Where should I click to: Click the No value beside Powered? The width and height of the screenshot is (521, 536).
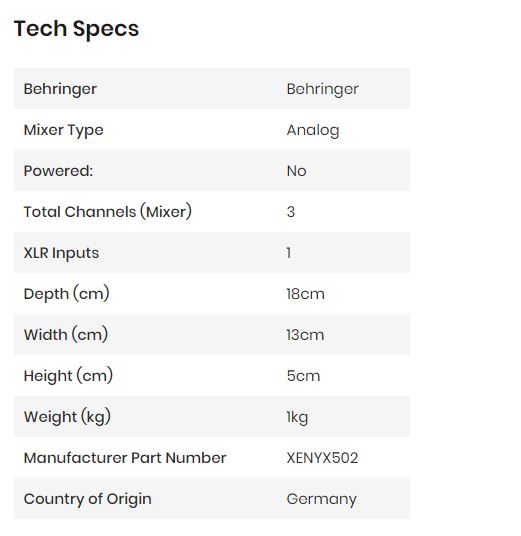296,171
